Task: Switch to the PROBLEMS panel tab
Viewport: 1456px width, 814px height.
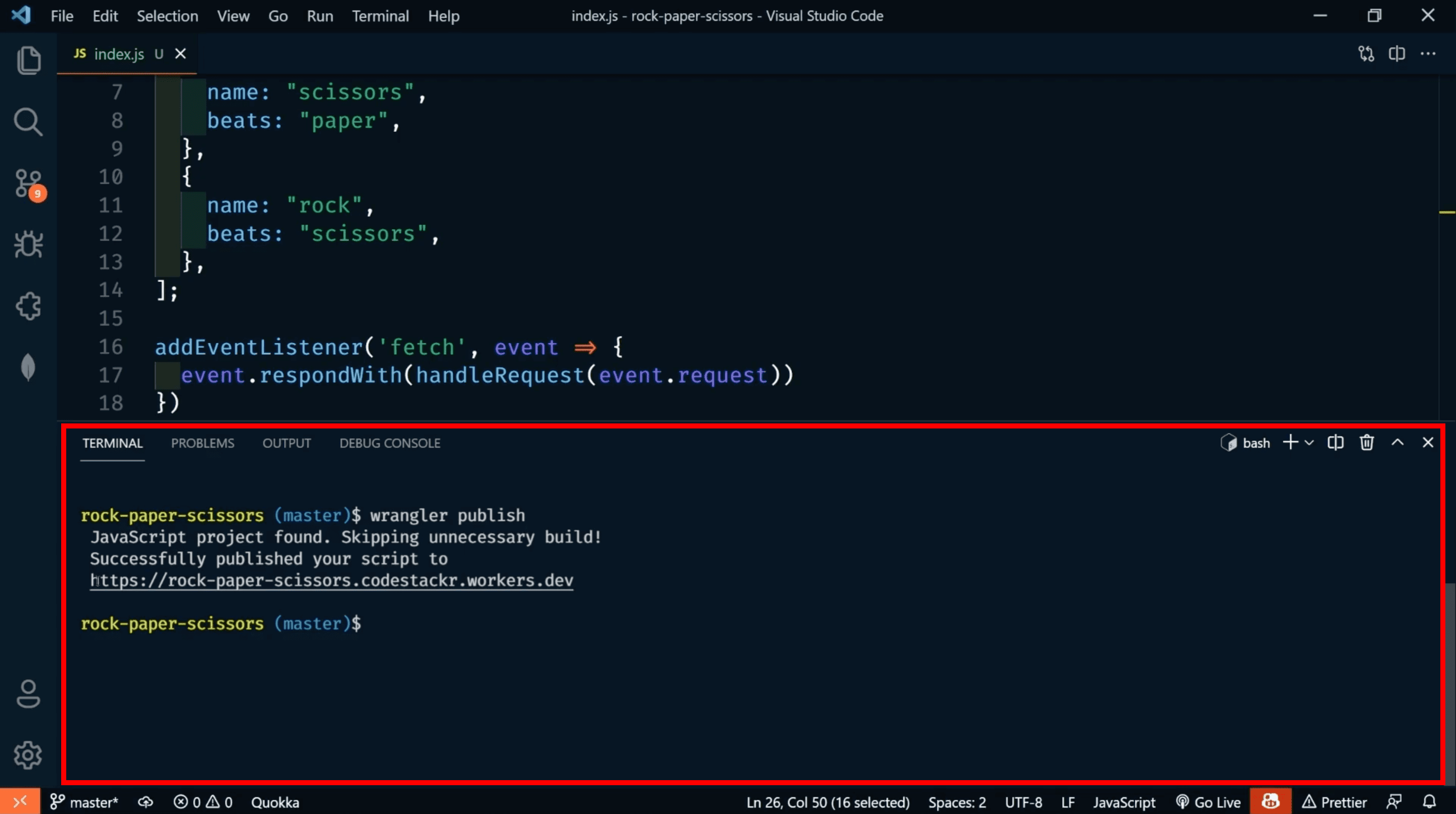Action: tap(202, 444)
